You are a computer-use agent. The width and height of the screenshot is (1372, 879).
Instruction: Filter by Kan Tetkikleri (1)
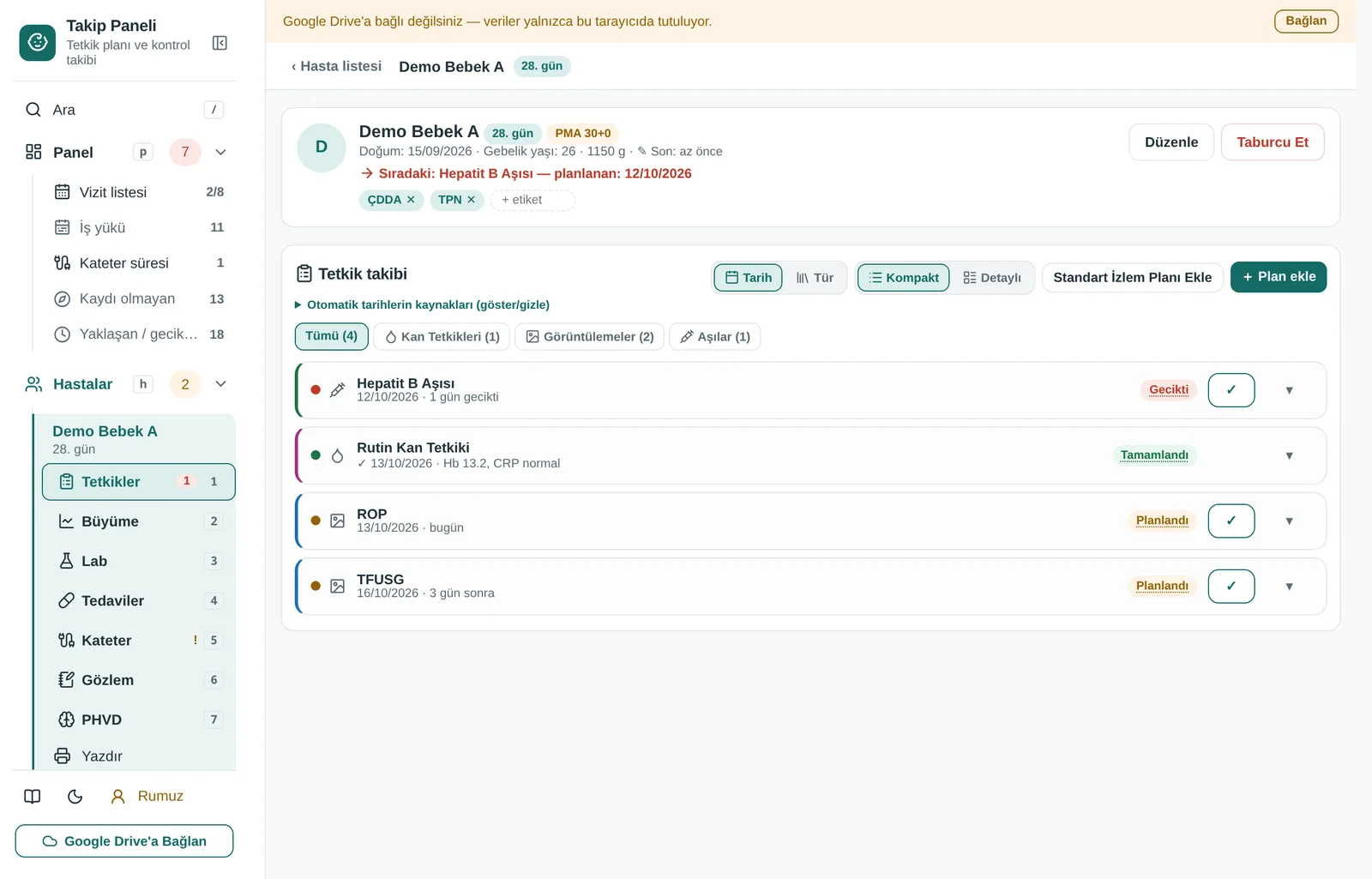click(x=442, y=336)
